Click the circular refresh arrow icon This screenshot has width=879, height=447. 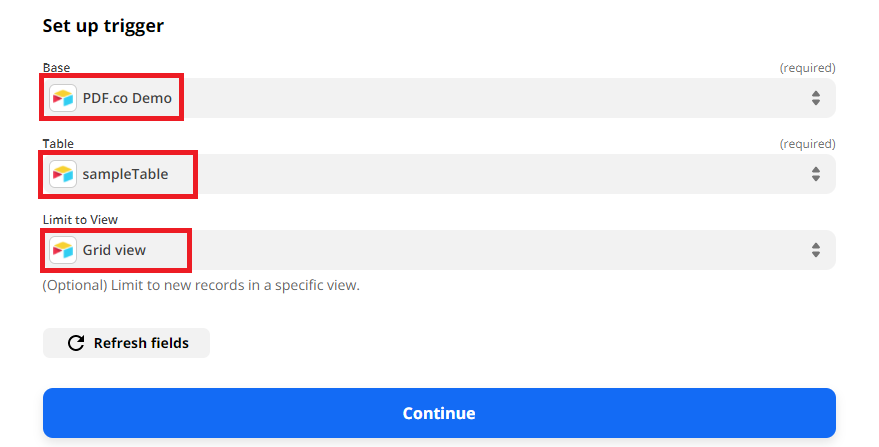click(x=76, y=343)
